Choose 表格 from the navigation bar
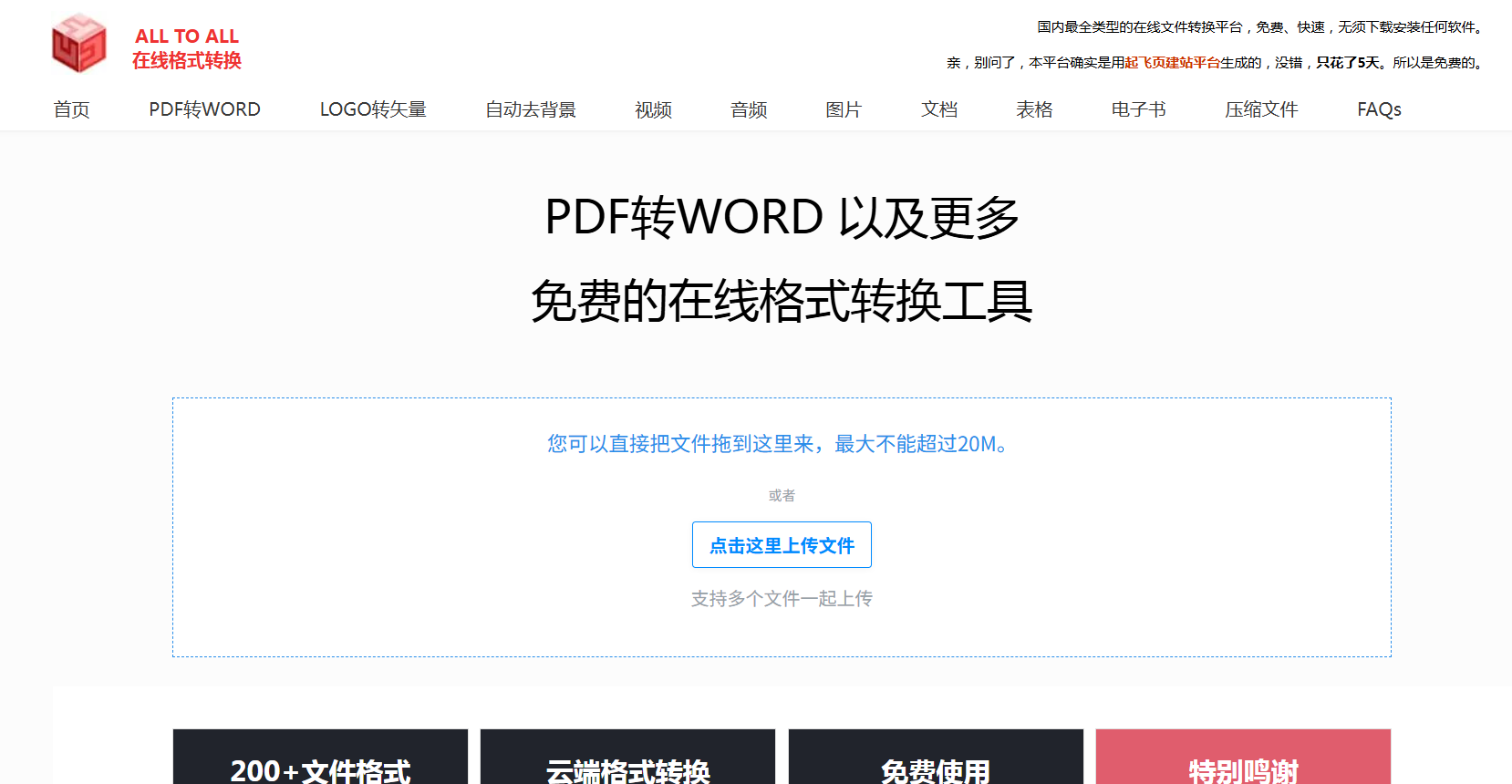The height and width of the screenshot is (784, 1512). tap(1034, 110)
